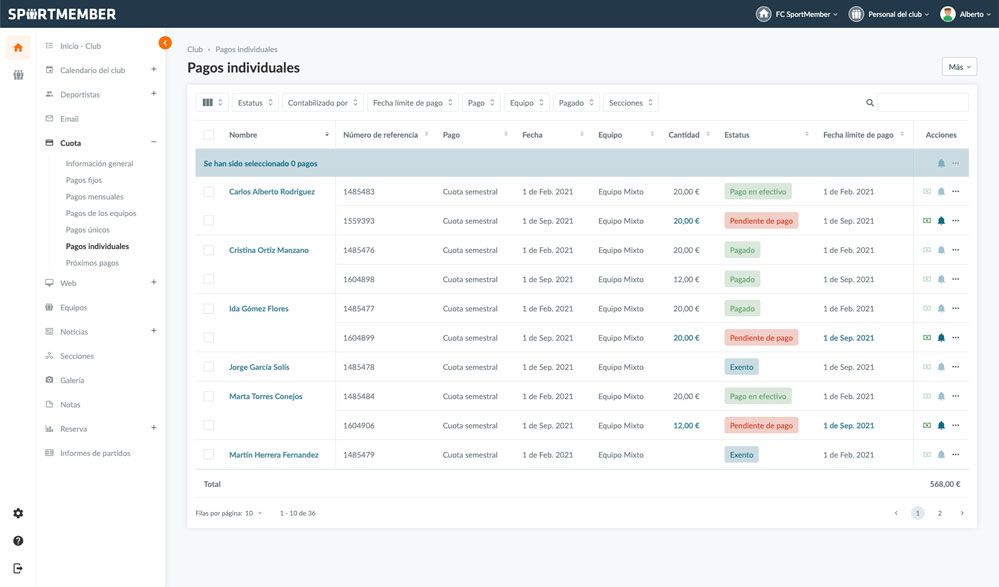Viewport: 999px width, 587px height.
Task: Go to Pagos de los equipos
Action: [101, 213]
